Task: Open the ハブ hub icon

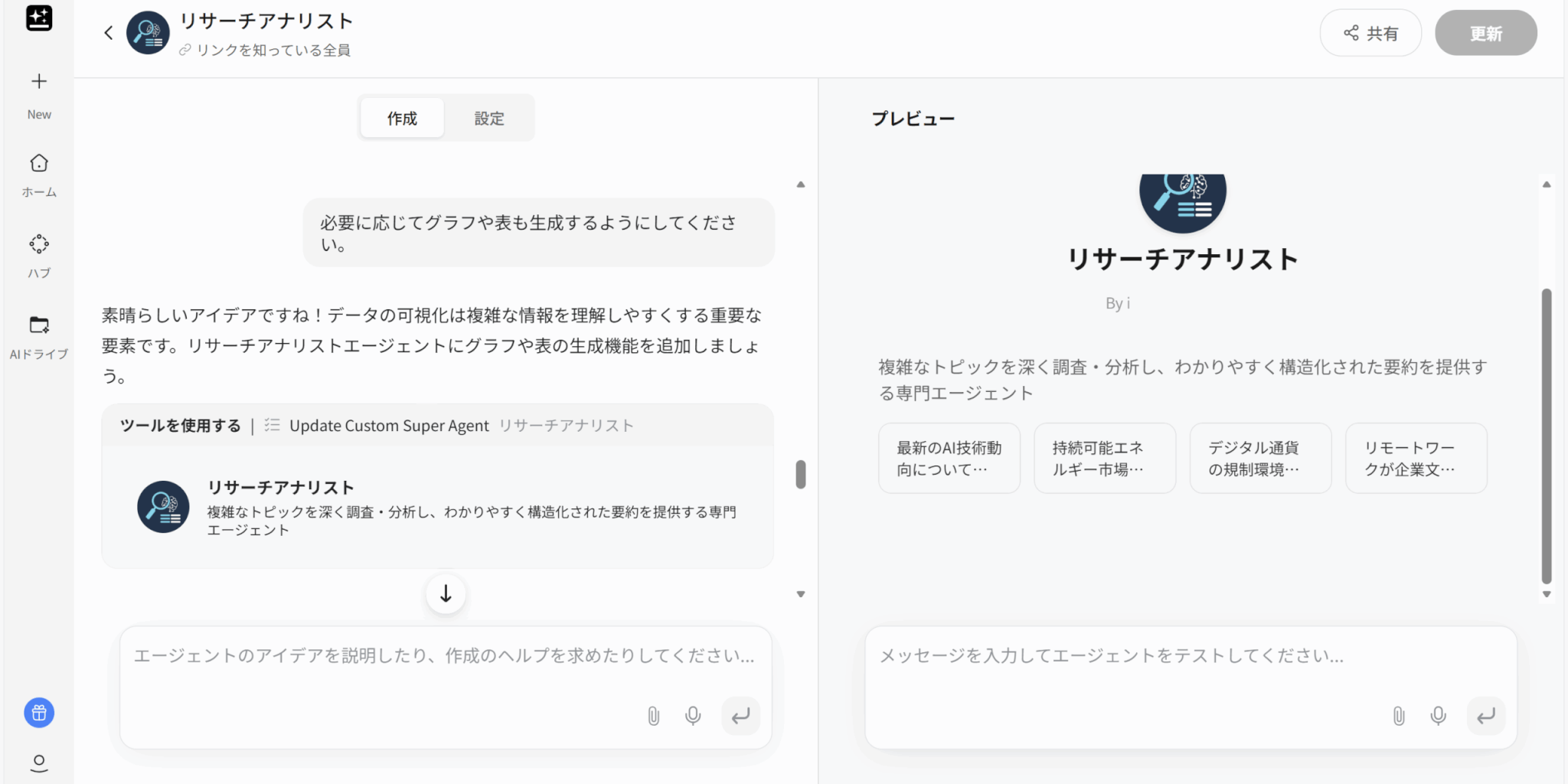Action: [39, 244]
